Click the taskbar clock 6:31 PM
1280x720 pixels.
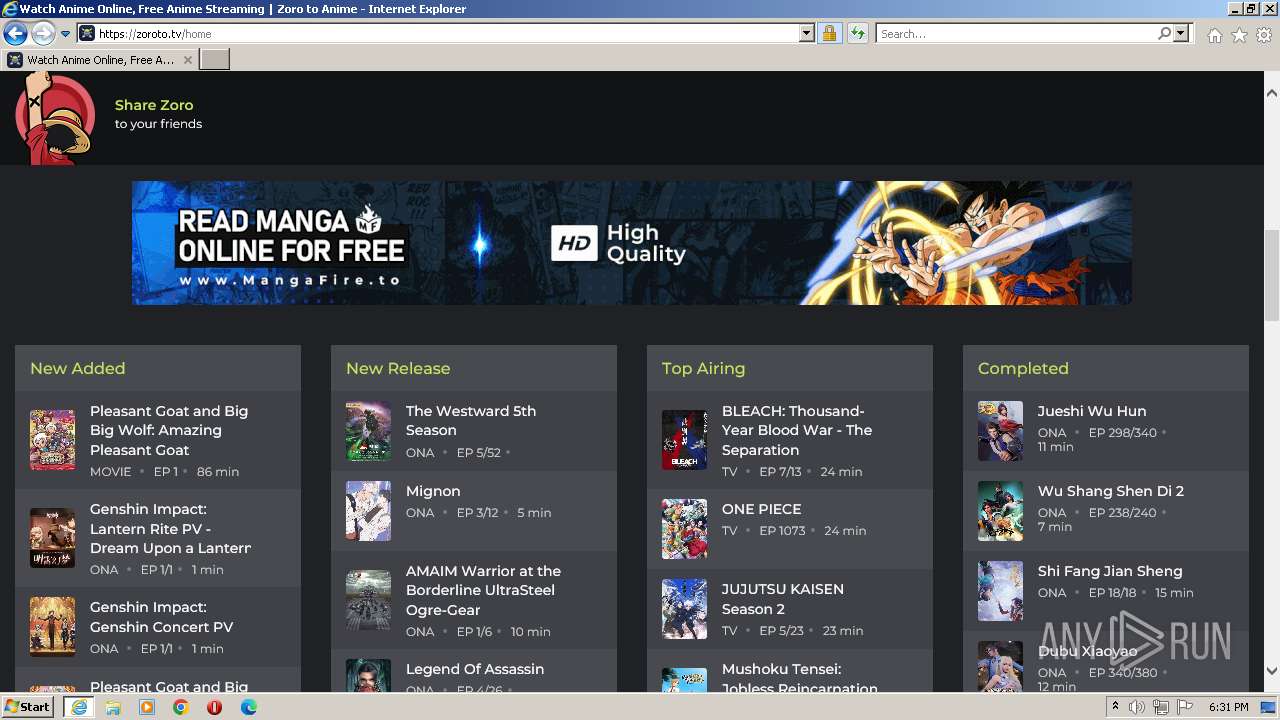coord(1229,707)
